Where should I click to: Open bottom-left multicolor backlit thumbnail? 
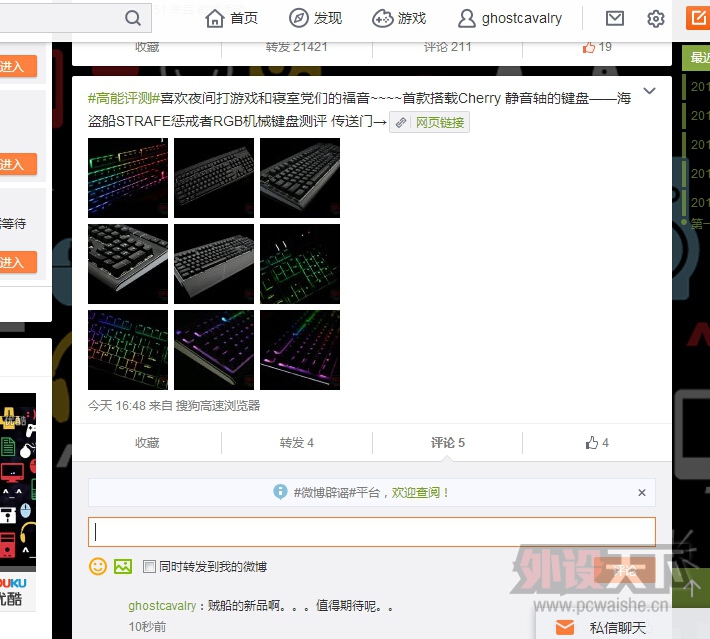(x=128, y=350)
